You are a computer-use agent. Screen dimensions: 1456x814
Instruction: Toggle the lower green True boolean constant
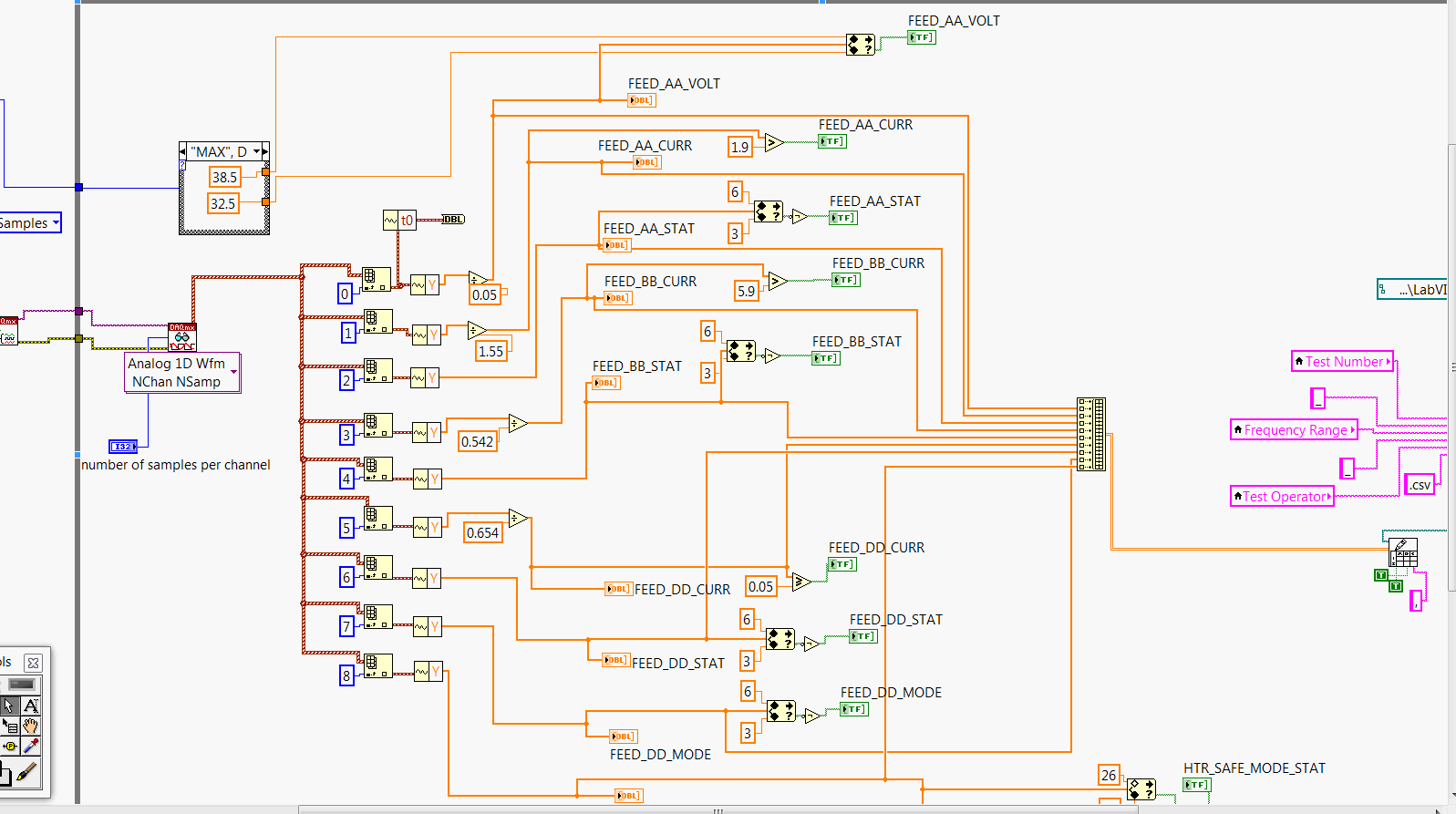pos(1396,586)
